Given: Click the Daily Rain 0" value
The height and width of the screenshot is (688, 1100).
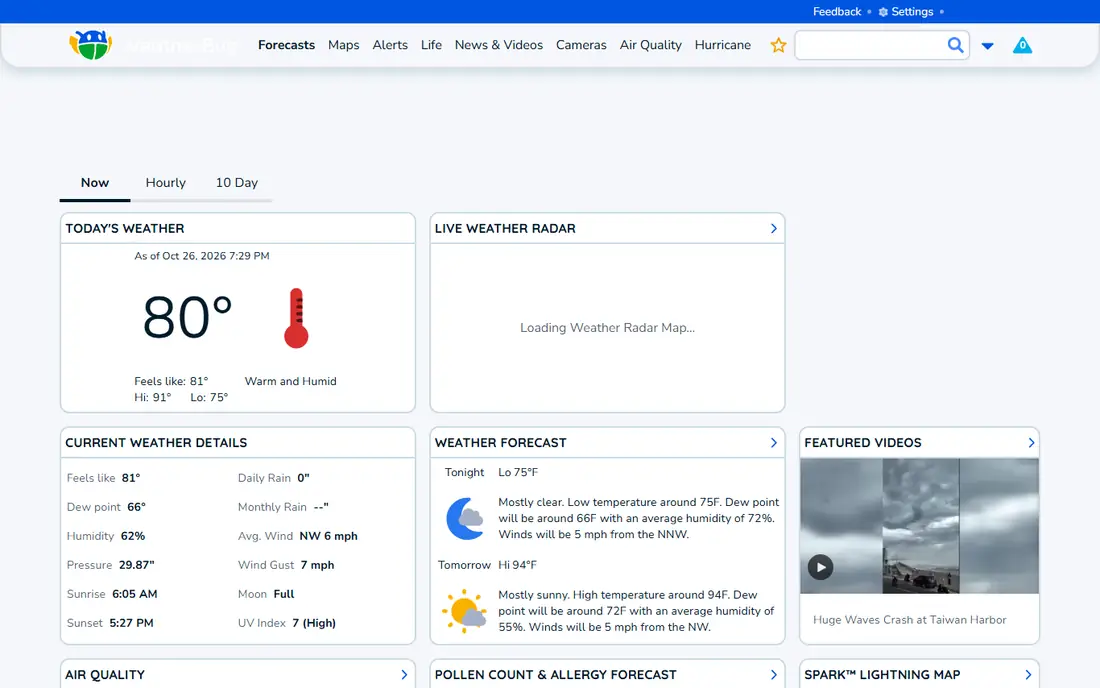Looking at the screenshot, I should 303,478.
